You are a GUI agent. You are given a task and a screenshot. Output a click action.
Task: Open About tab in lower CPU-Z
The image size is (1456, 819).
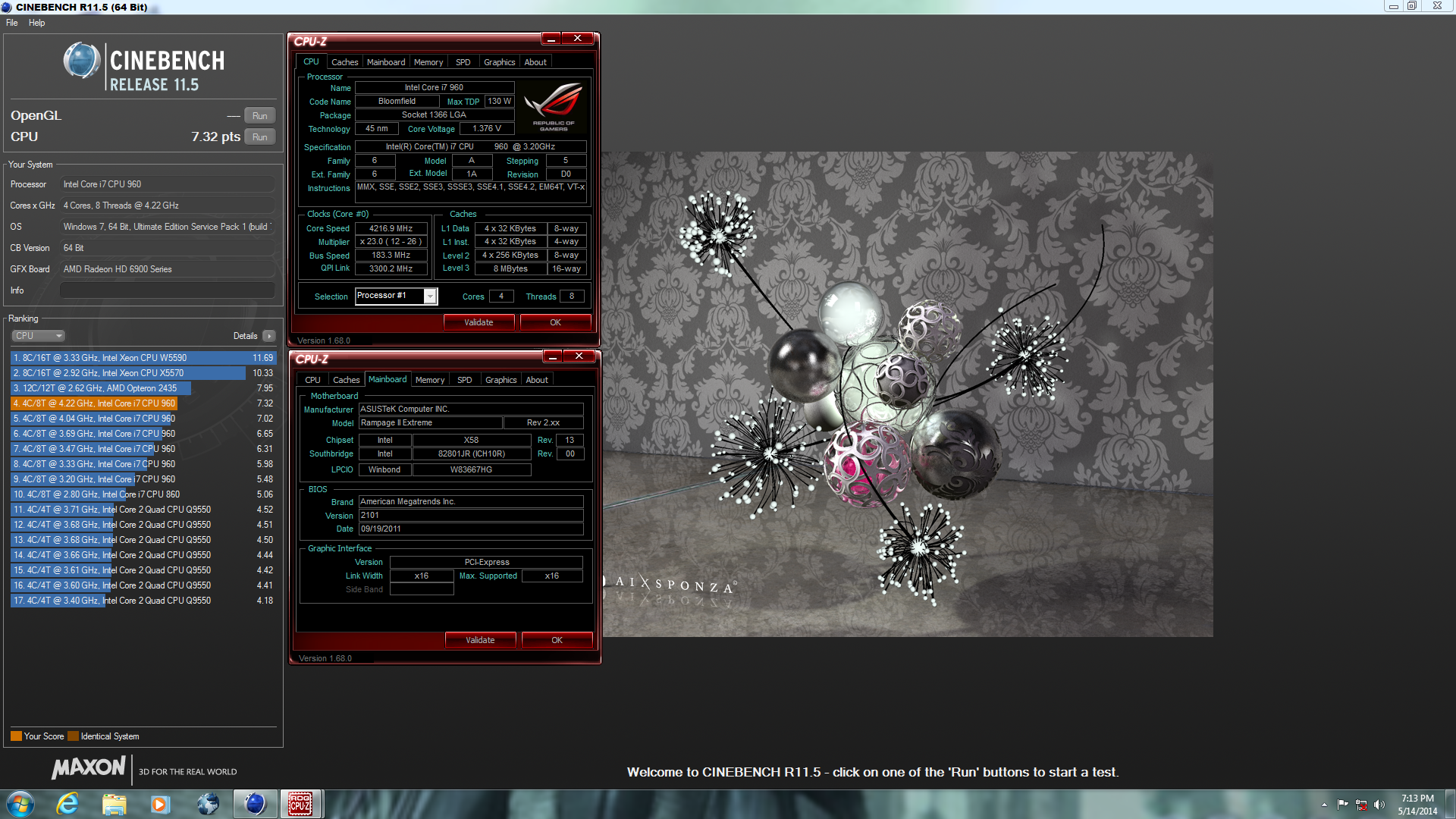537,380
